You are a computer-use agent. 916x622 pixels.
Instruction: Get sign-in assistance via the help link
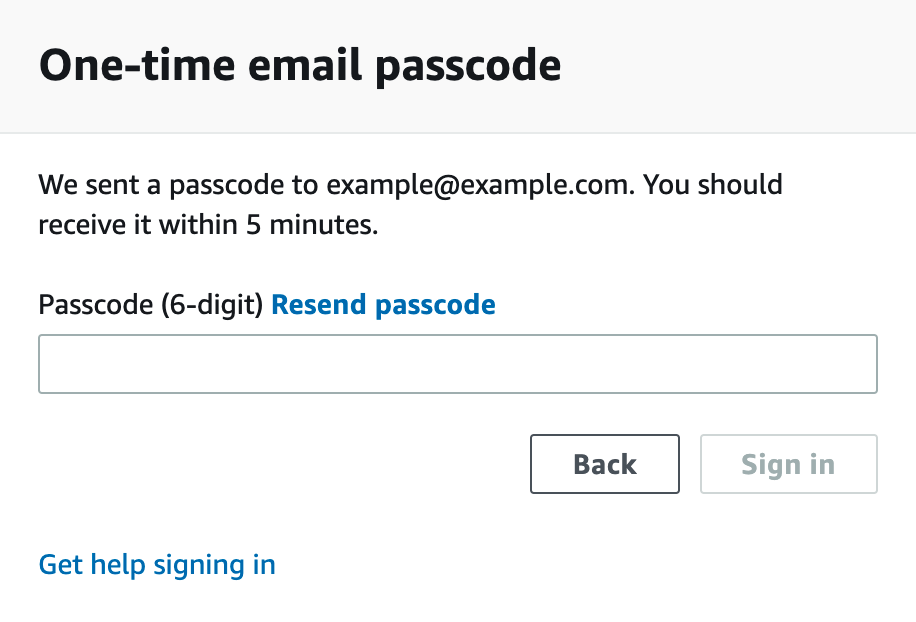[x=157, y=565]
